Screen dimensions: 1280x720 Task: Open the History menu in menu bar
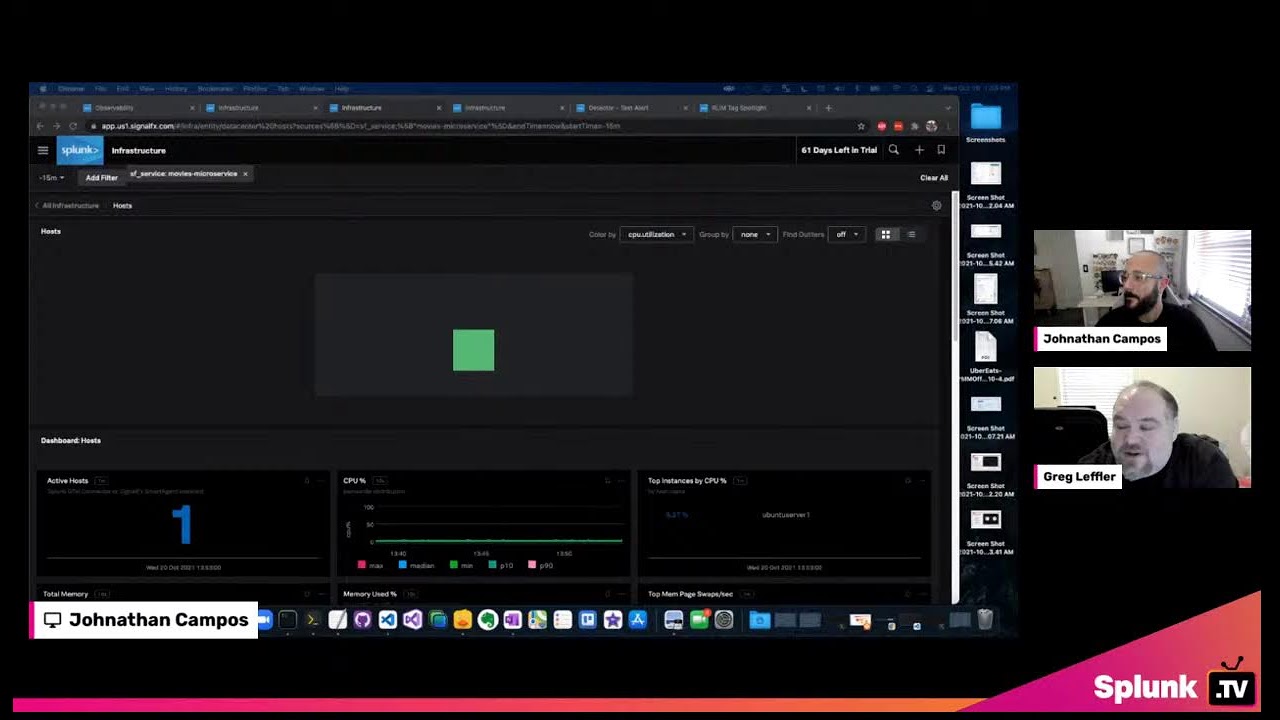click(x=176, y=89)
